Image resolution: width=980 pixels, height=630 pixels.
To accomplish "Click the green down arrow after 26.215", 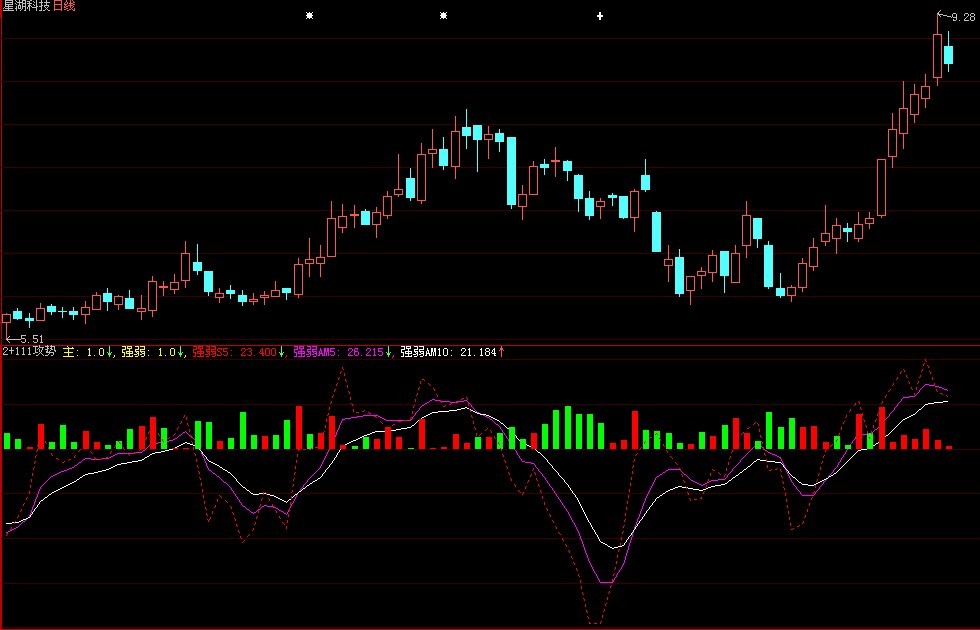I will [389, 352].
